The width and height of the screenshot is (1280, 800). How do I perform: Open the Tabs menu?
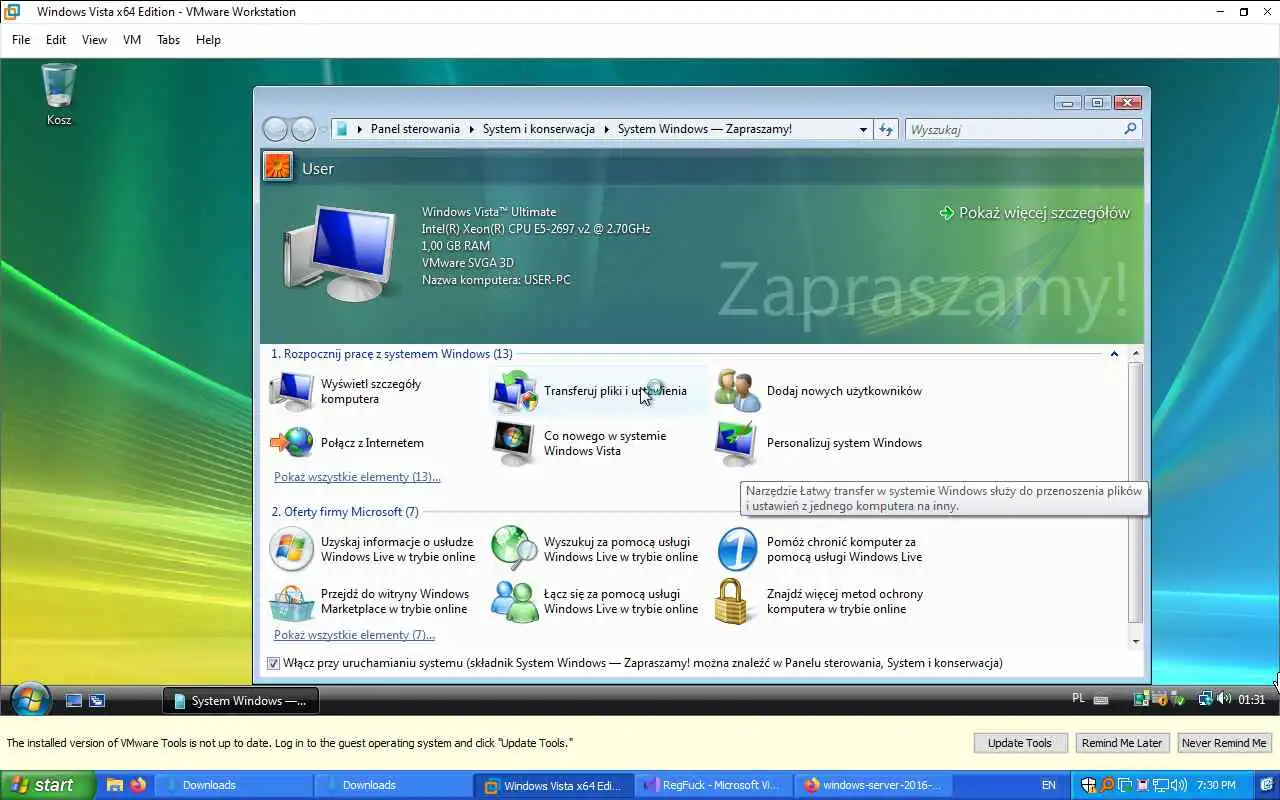168,40
